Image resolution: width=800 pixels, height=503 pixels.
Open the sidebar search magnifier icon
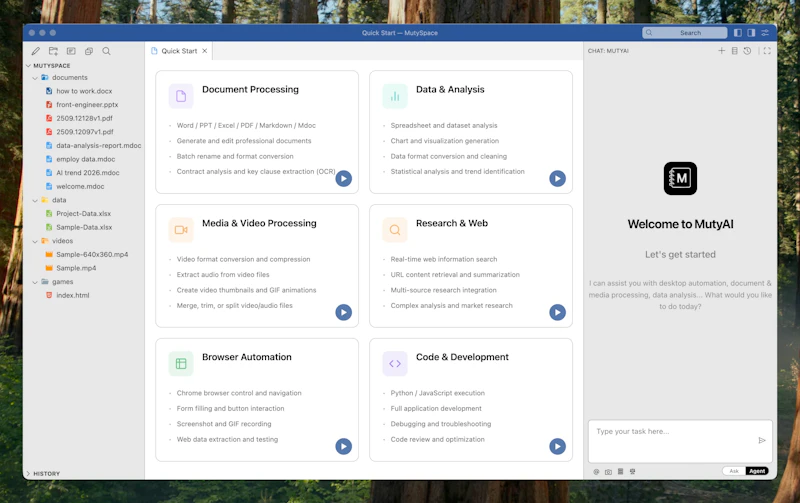pos(106,51)
